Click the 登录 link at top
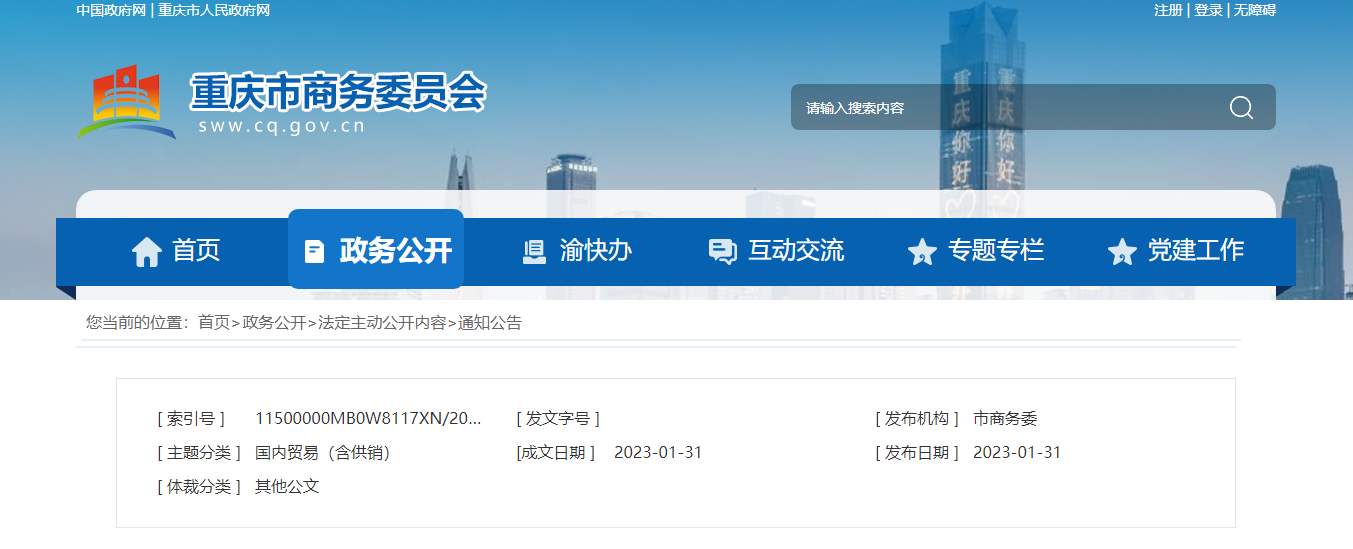 point(1208,10)
